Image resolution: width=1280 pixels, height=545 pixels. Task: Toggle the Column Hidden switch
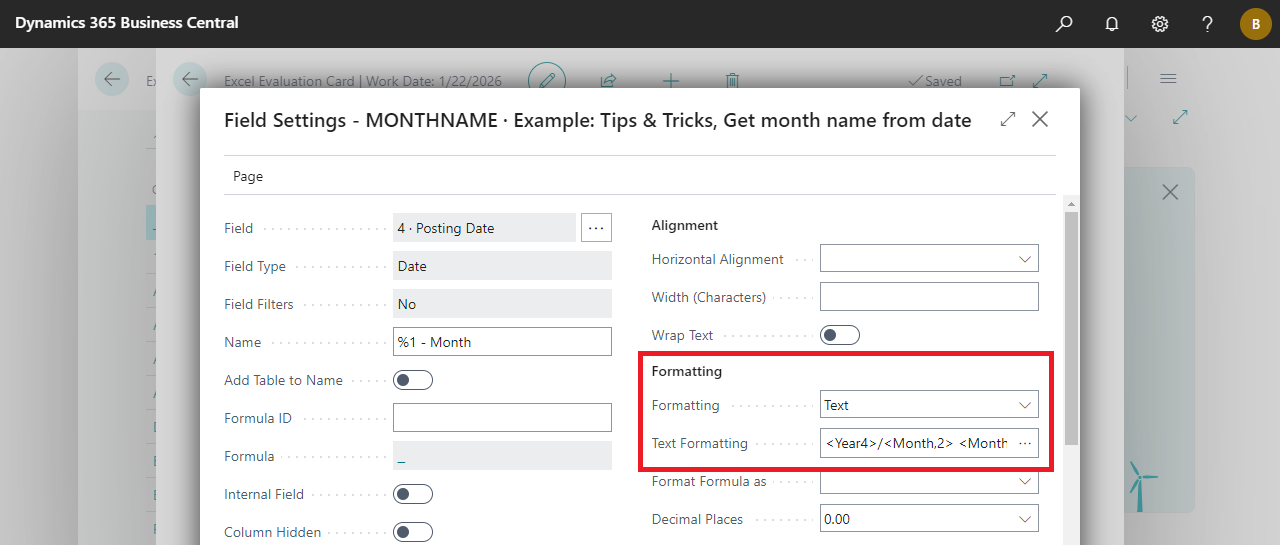click(413, 532)
